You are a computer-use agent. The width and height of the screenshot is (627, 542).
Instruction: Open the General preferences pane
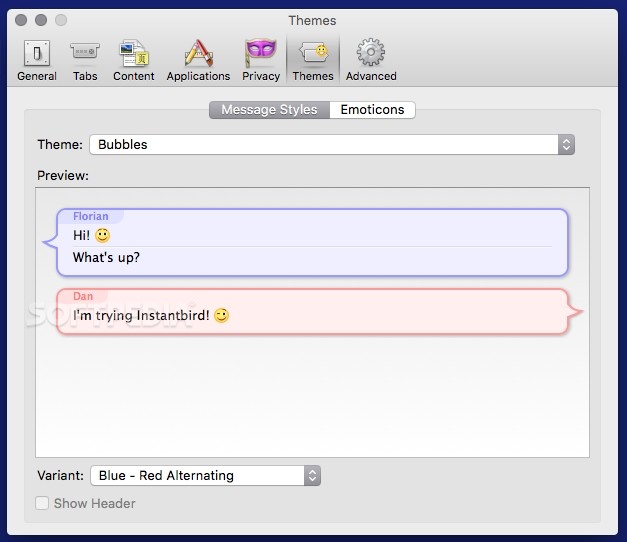(37, 60)
